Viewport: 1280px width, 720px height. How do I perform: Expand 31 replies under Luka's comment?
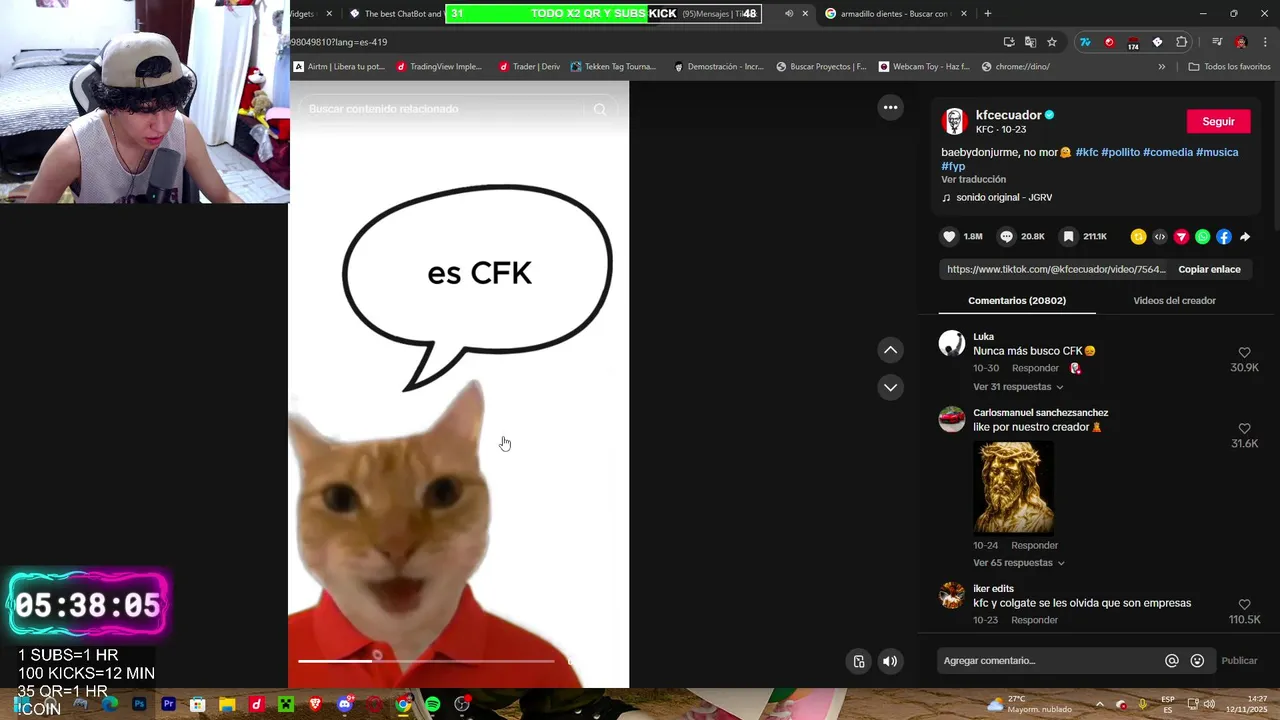coord(1018,387)
